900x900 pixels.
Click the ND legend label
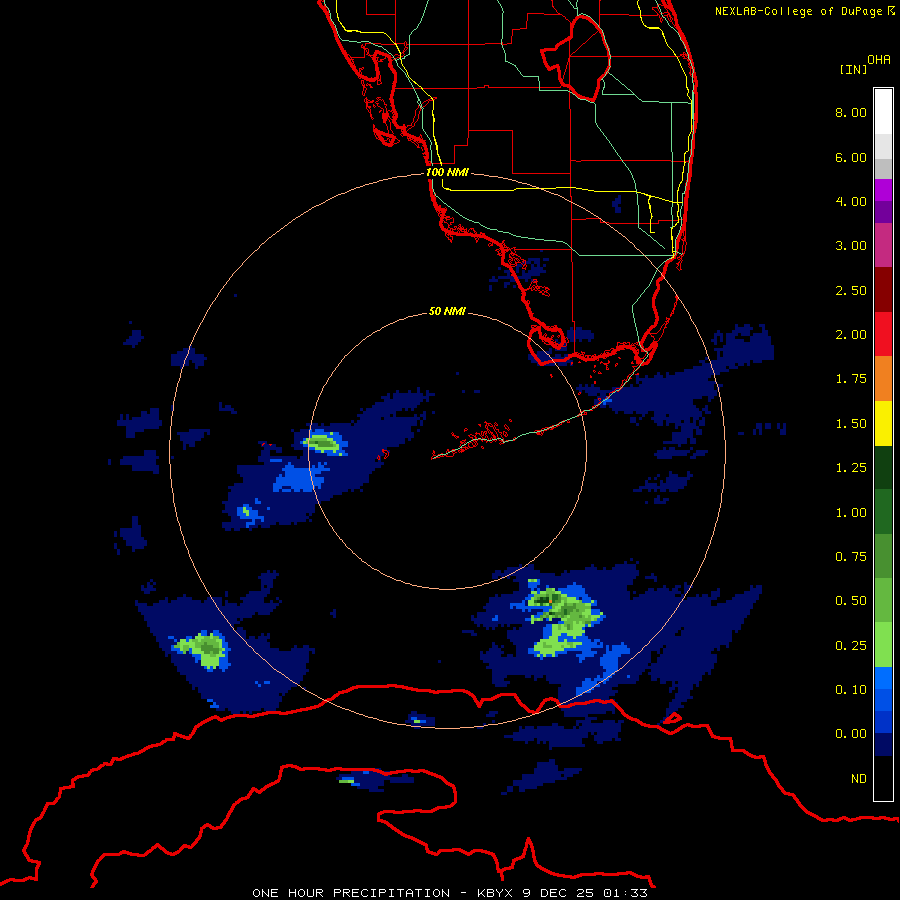(859, 779)
